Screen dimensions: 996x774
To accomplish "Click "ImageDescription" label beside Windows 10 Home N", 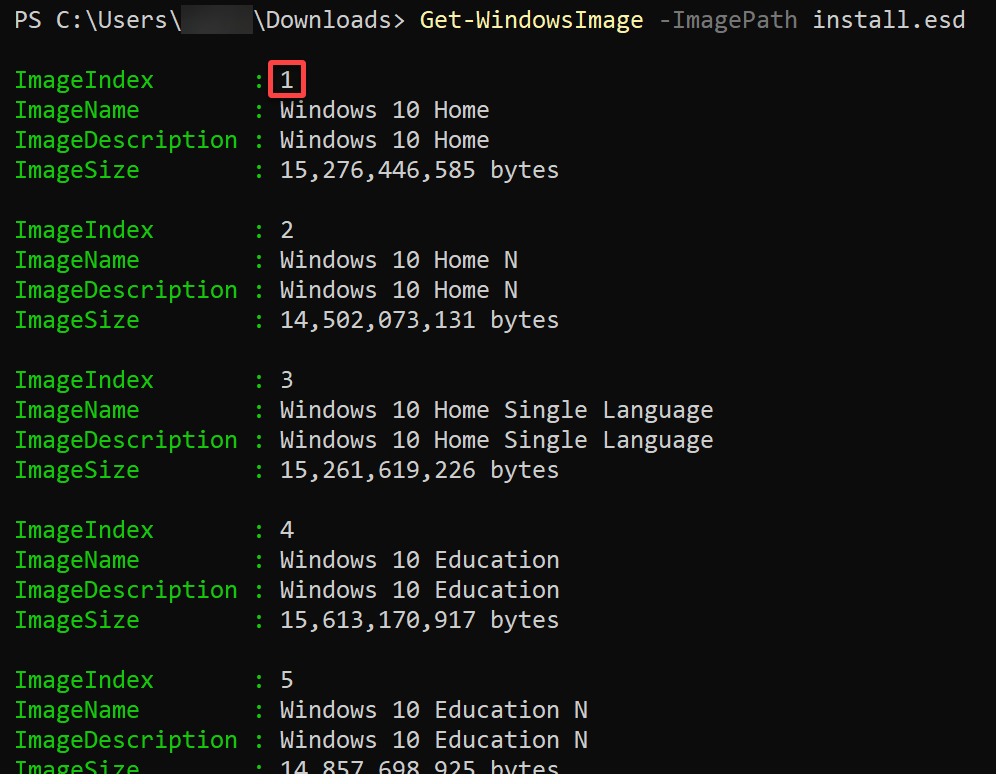I will point(126,290).
